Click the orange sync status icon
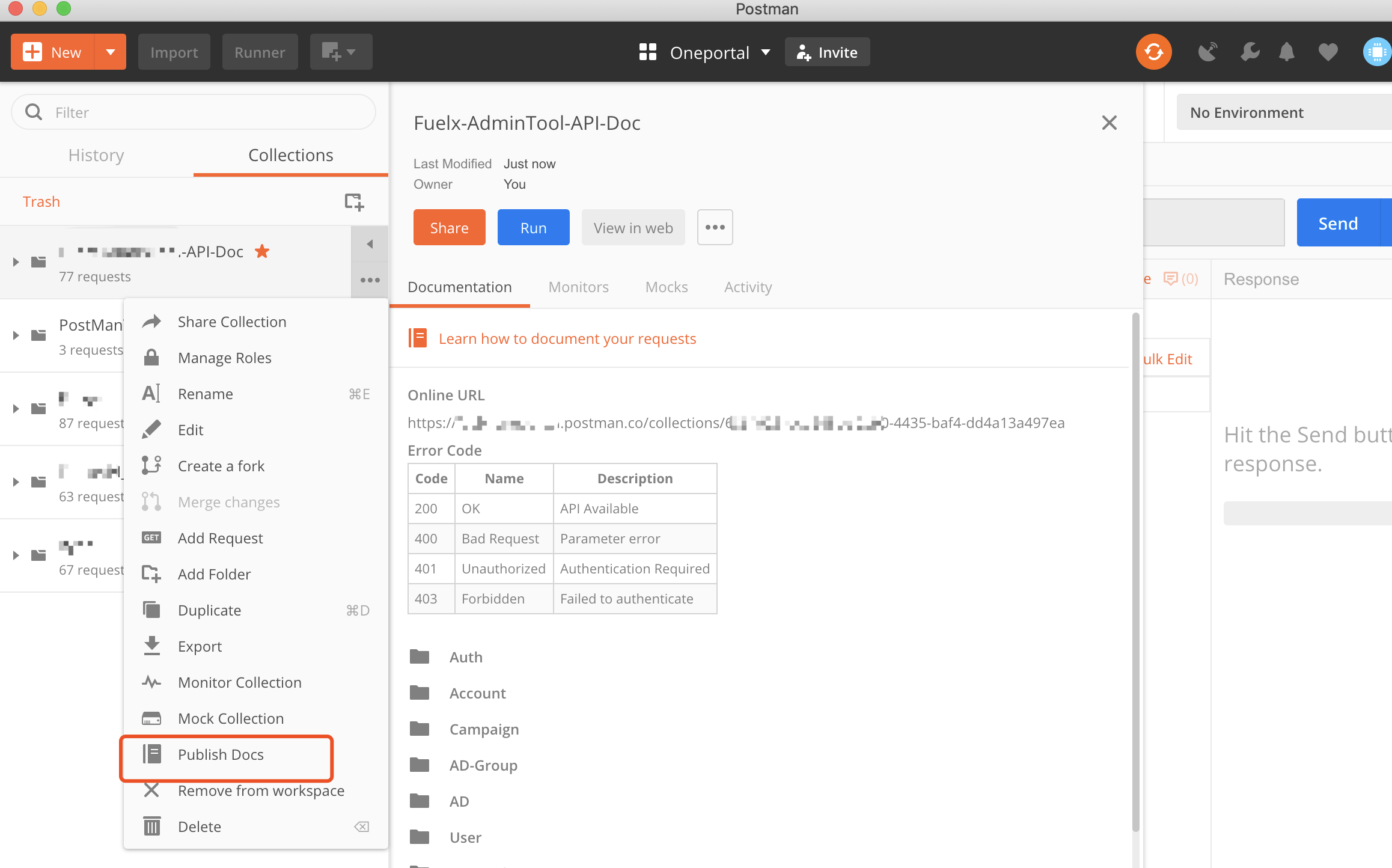This screenshot has height=868, width=1392. click(x=1153, y=52)
